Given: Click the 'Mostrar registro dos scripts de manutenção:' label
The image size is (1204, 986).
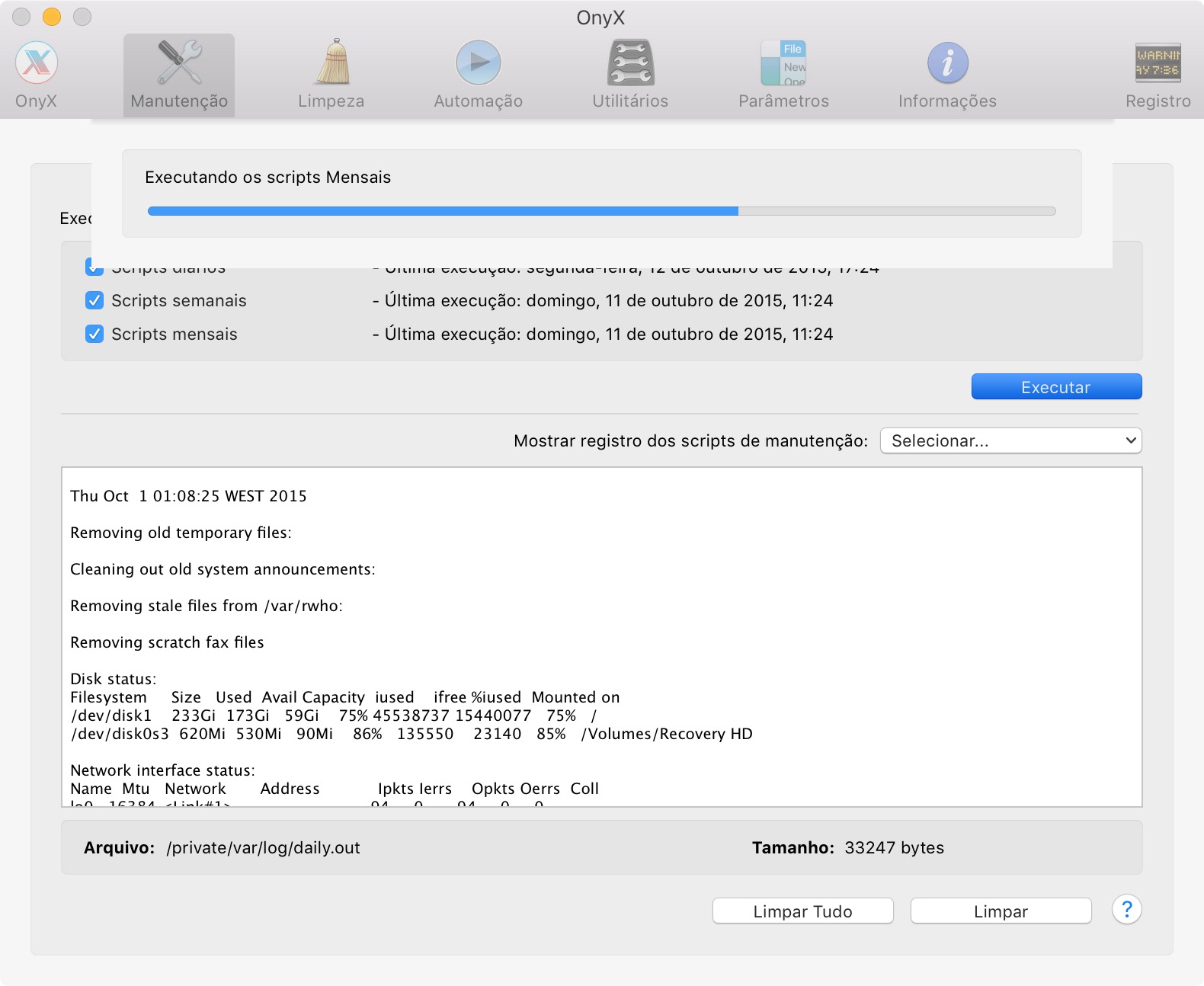Looking at the screenshot, I should (690, 440).
